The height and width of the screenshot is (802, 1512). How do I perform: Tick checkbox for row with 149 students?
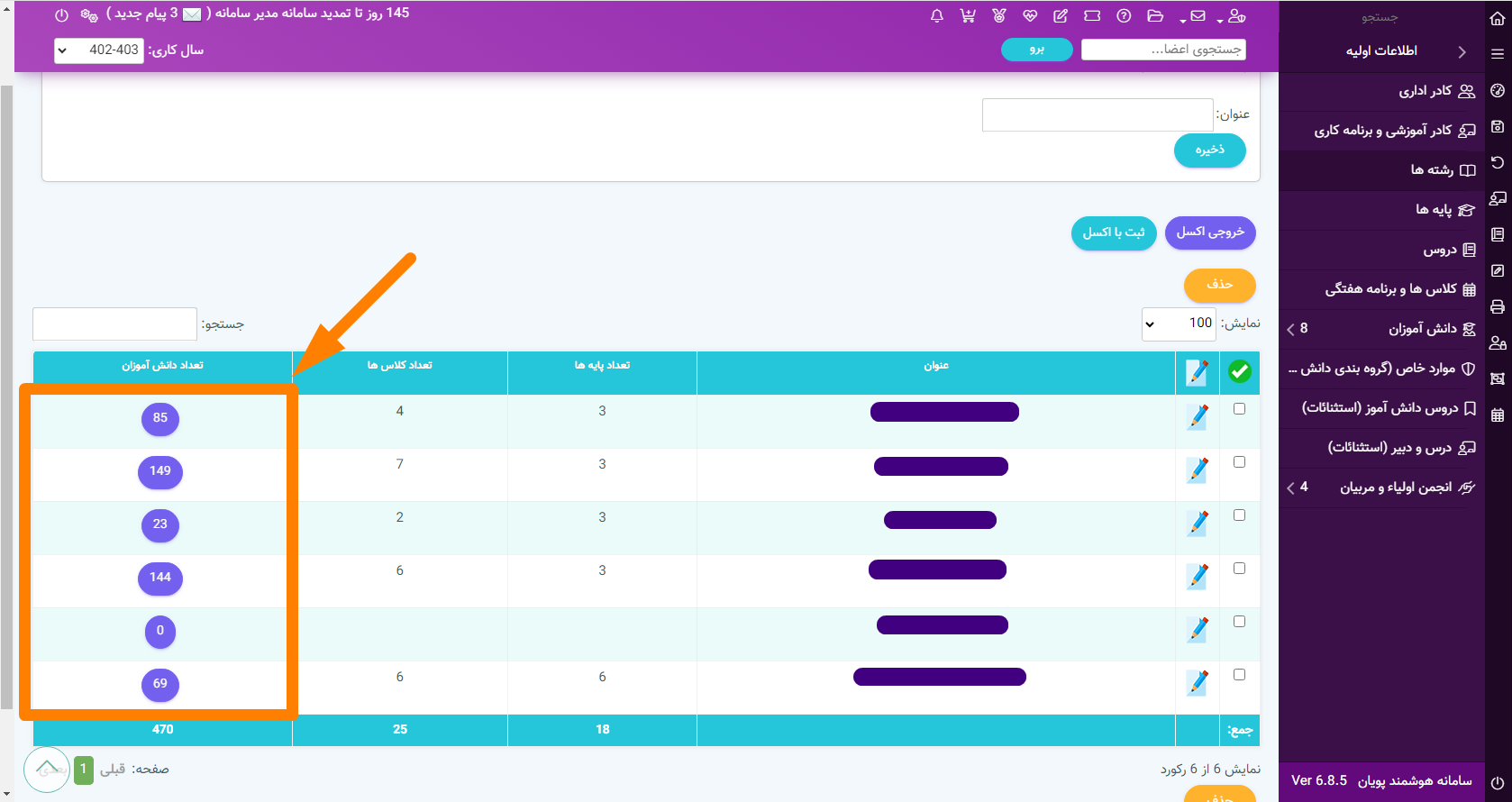click(1240, 462)
